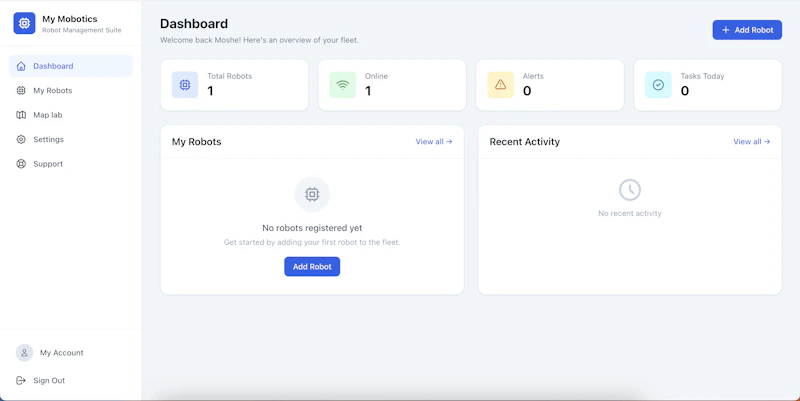Click the Online count value 1
The width and height of the screenshot is (800, 401).
point(368,91)
